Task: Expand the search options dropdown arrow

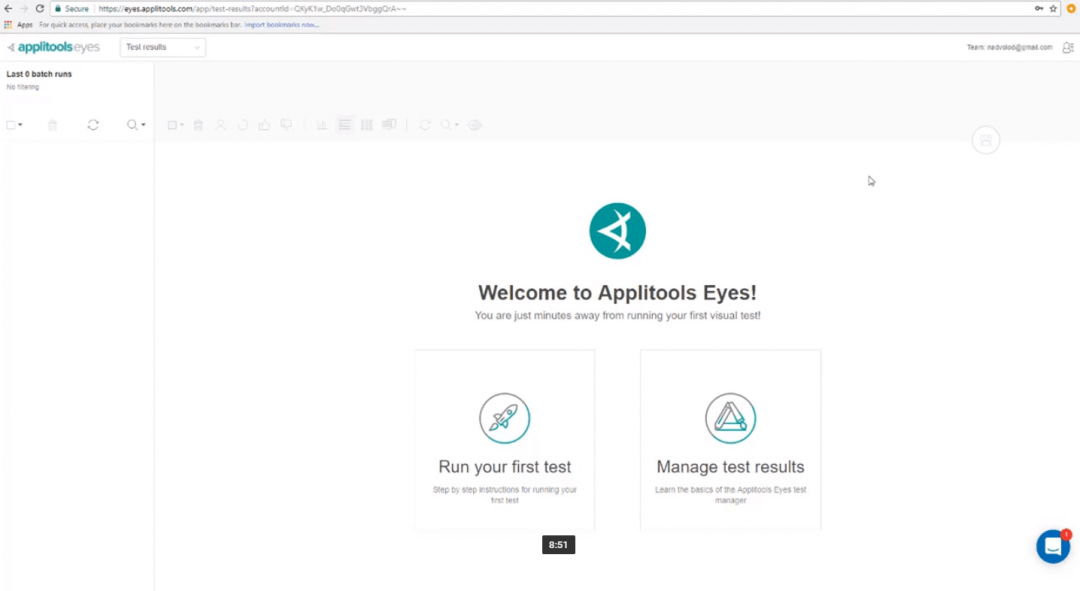Action: point(142,124)
